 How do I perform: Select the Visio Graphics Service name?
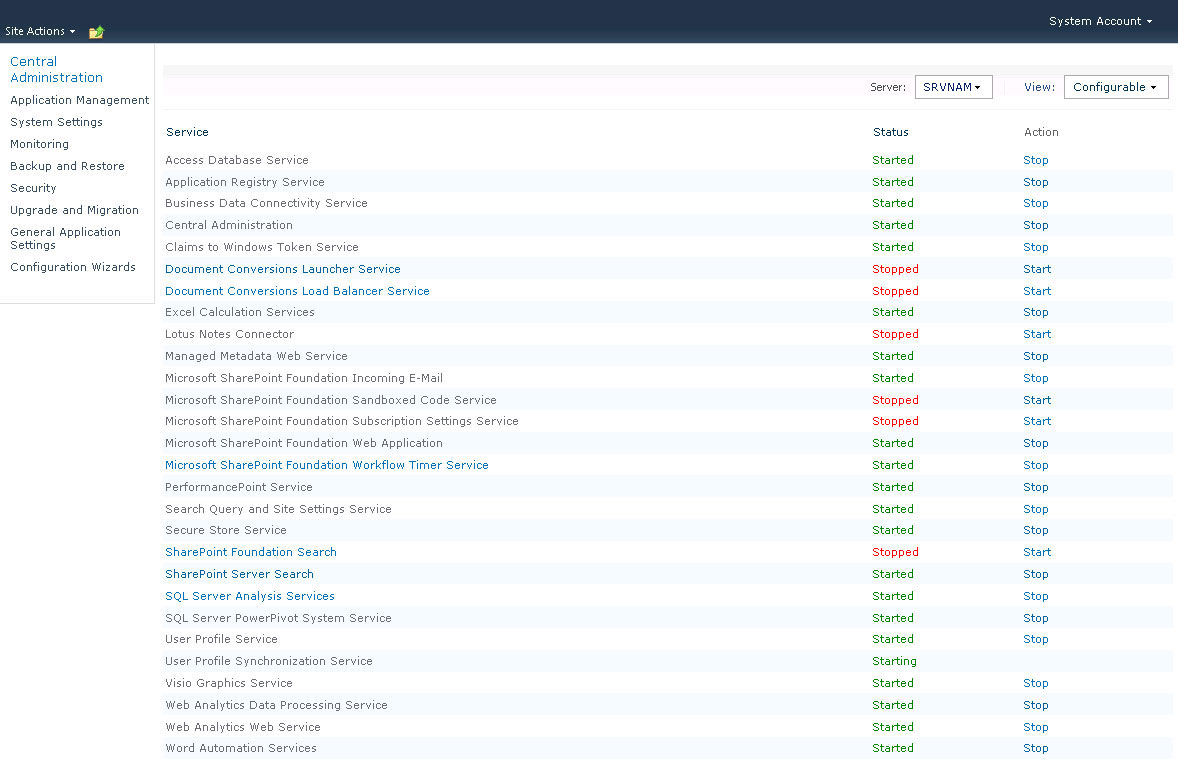pos(228,683)
